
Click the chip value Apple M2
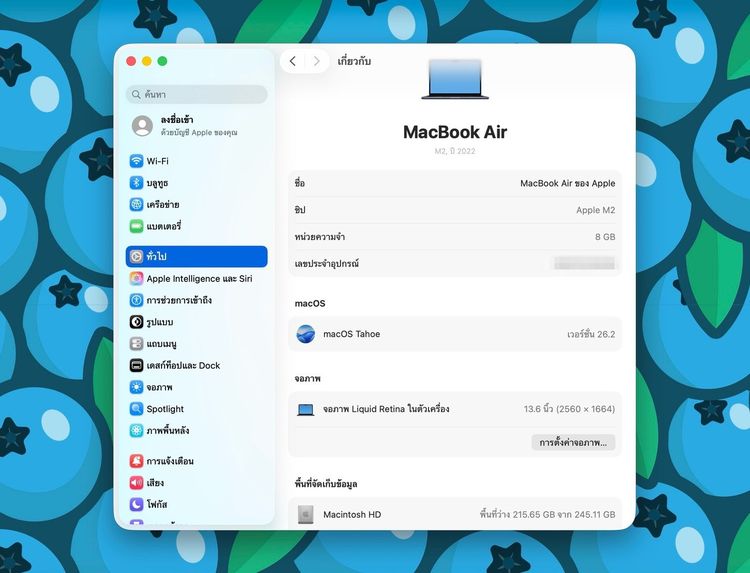596,210
